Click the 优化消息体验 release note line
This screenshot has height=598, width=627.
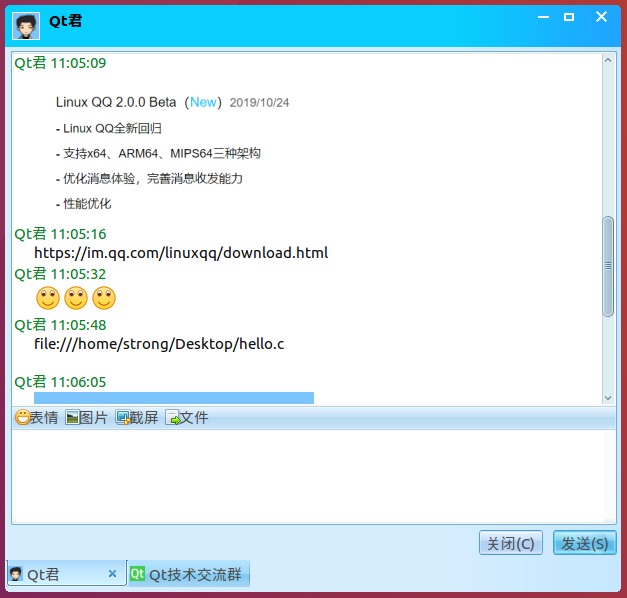(149, 179)
